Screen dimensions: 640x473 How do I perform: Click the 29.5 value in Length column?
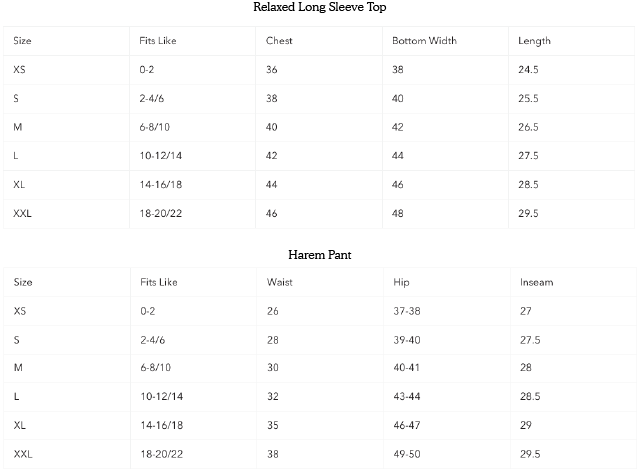coord(529,213)
